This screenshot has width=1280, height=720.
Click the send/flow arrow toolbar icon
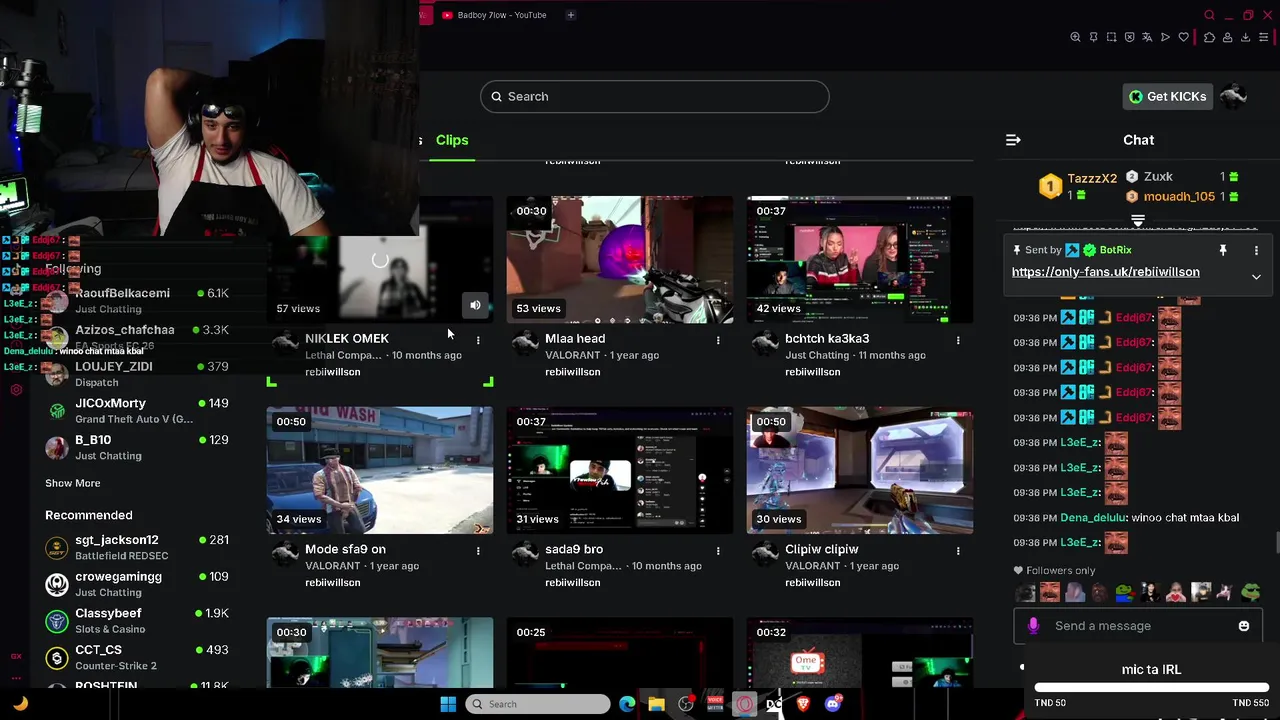[x=1165, y=37]
